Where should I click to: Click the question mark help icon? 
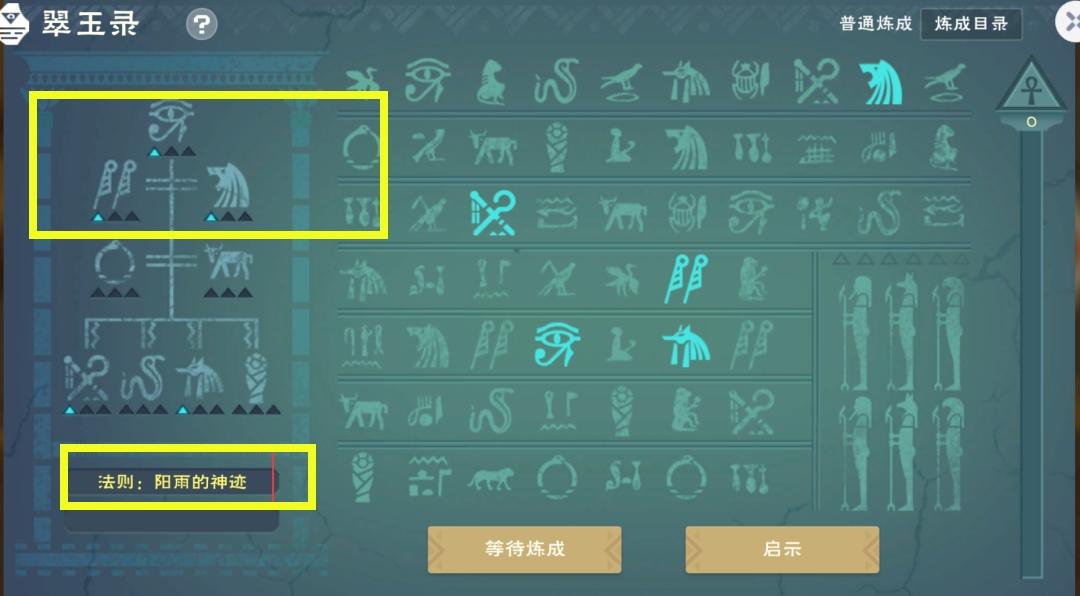[x=202, y=25]
